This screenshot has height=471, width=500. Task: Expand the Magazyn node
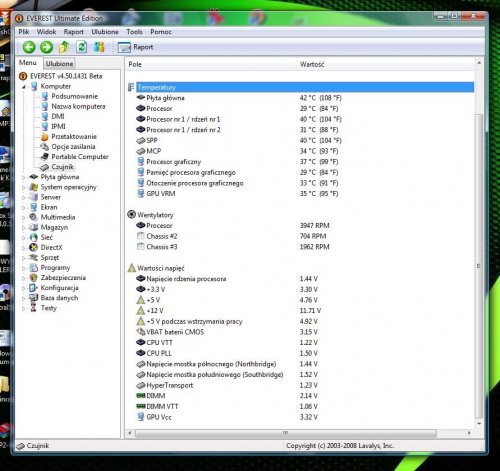coord(24,228)
